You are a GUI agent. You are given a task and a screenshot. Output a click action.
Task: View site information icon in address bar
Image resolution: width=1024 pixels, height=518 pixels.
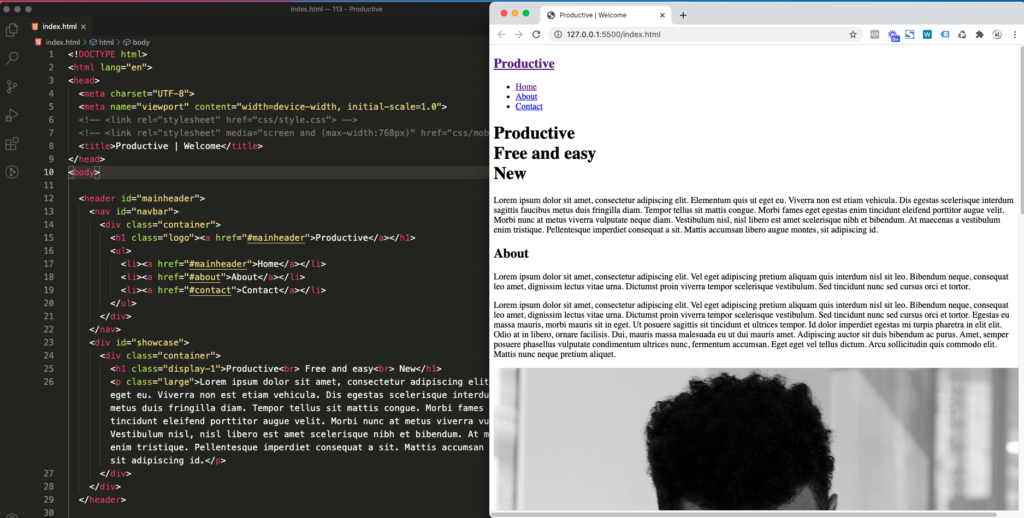[x=558, y=35]
